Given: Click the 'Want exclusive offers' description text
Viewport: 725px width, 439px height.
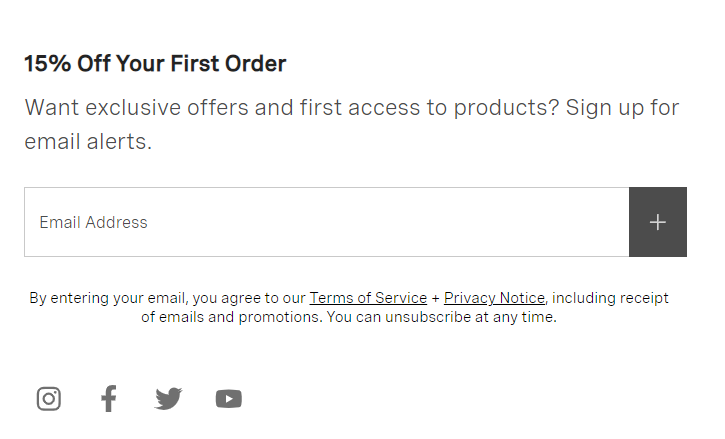Looking at the screenshot, I should [x=351, y=124].
